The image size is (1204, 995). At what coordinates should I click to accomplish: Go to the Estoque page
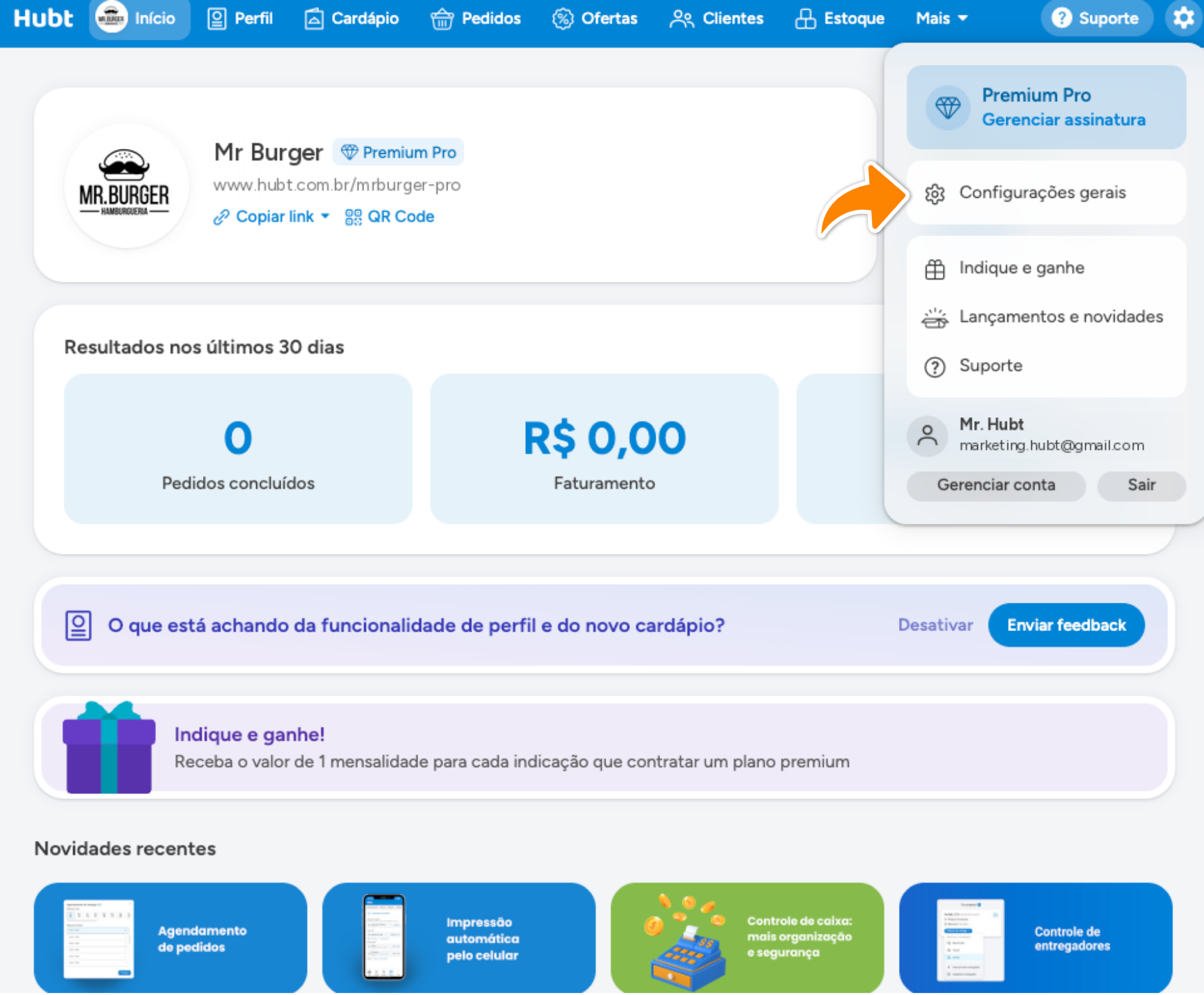840,19
